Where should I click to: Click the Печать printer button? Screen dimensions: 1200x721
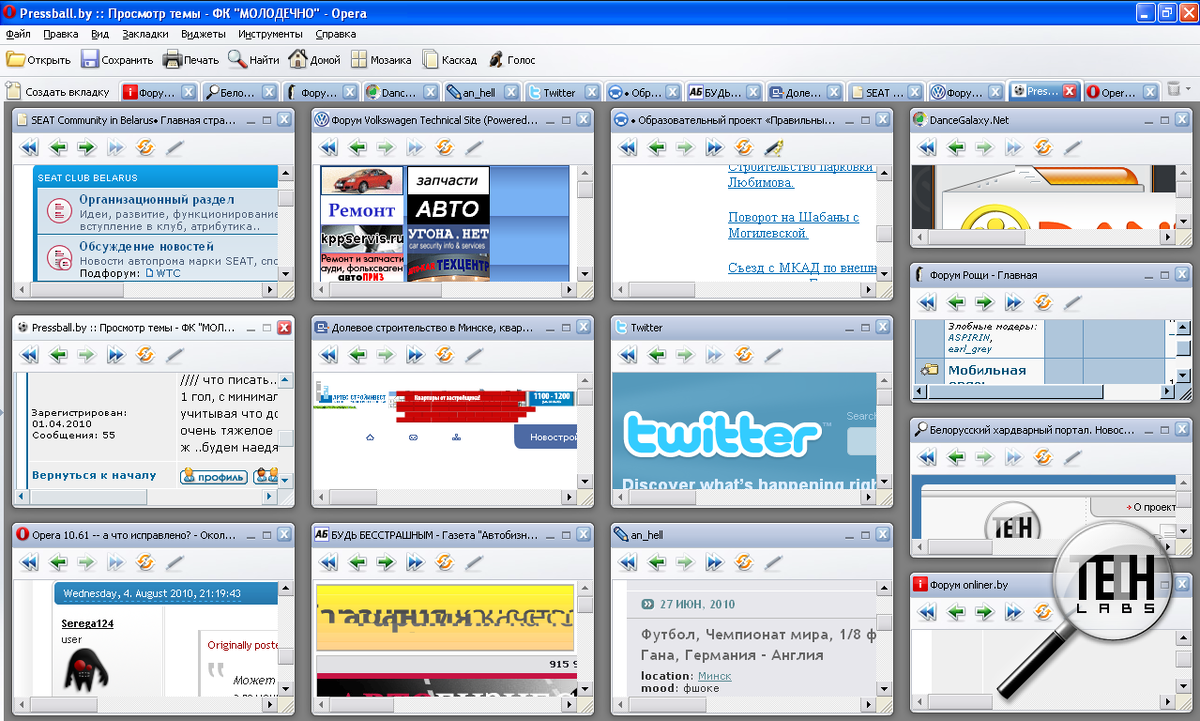tap(190, 59)
